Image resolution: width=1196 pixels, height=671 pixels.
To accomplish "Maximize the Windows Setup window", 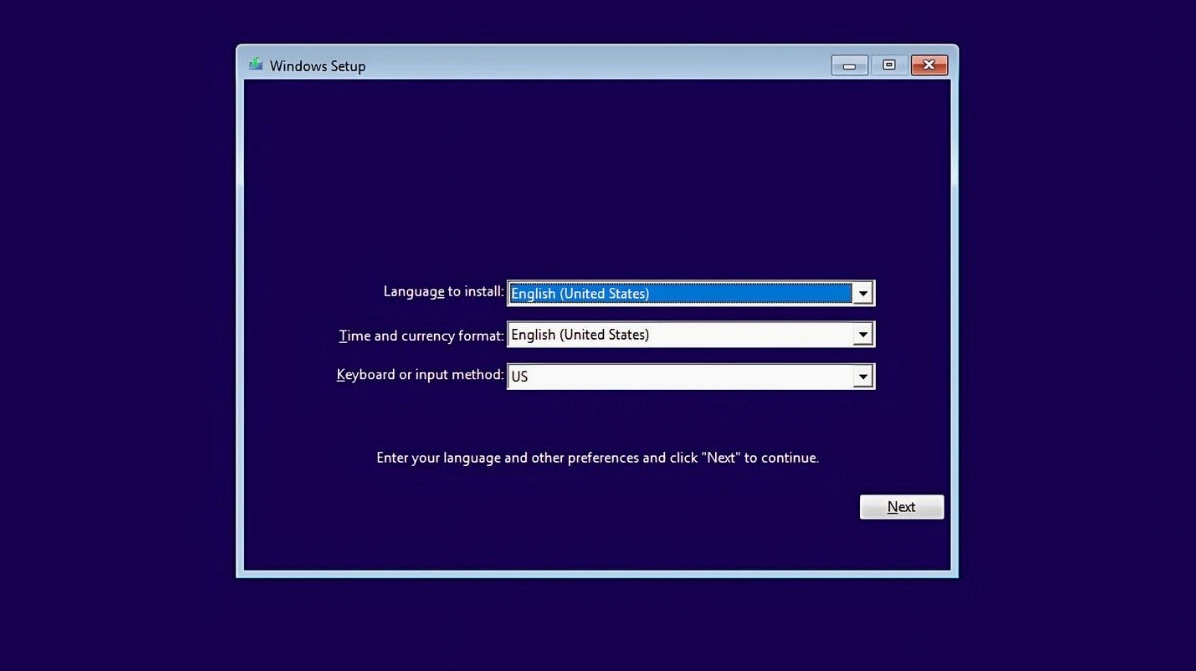I will [889, 65].
